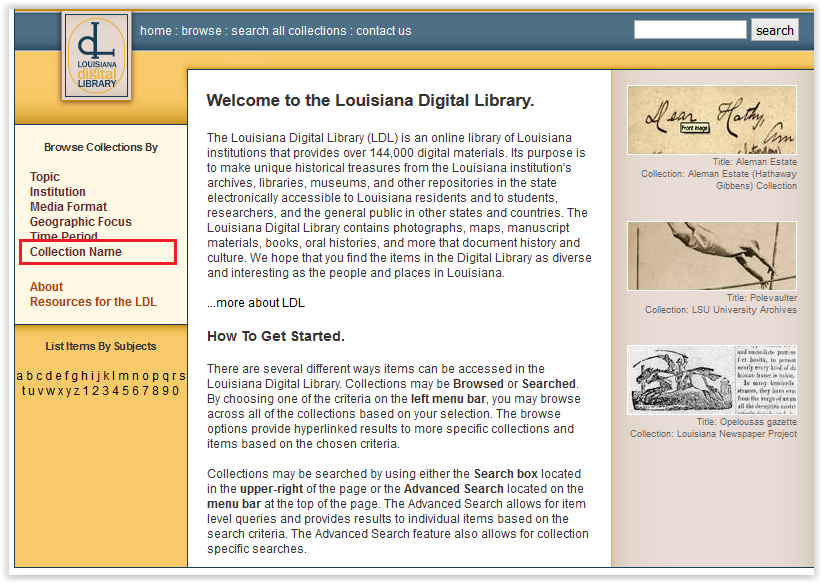
Task: List subjects starting with letter g
Action: click(75, 376)
